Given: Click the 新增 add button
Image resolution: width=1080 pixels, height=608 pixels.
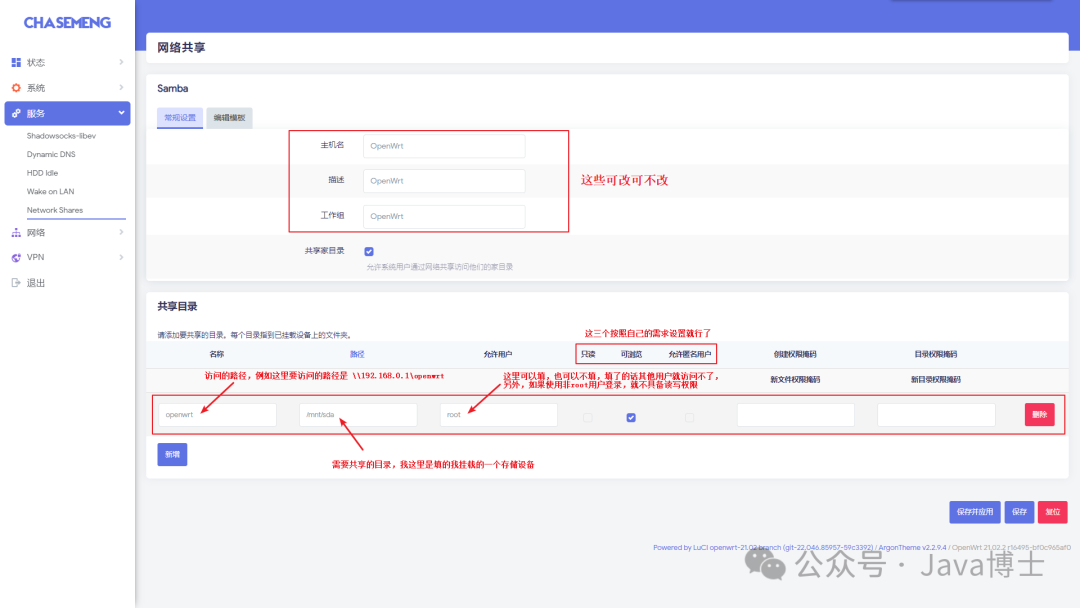Looking at the screenshot, I should pos(170,454).
